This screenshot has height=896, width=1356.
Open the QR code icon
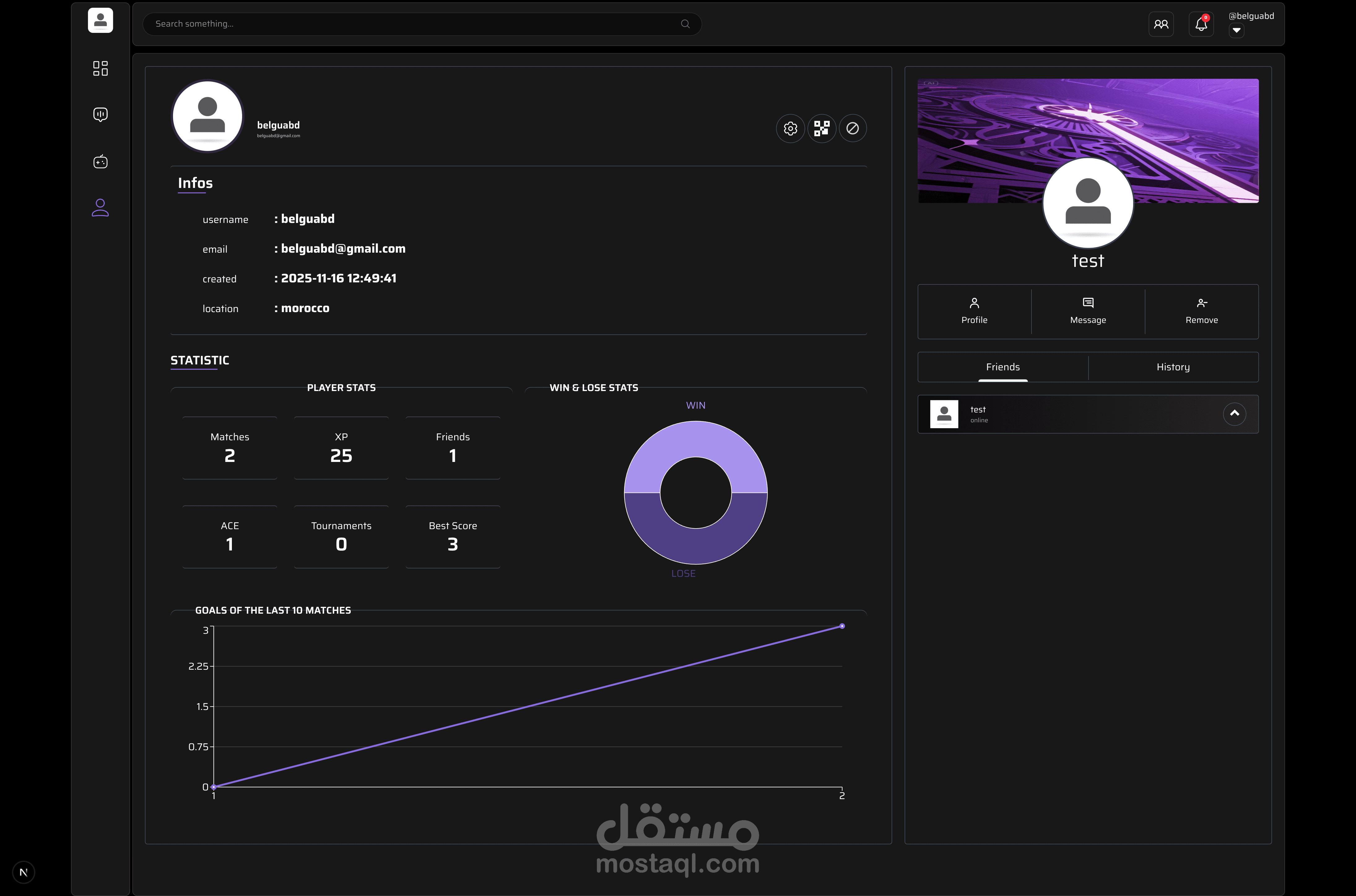pyautogui.click(x=822, y=128)
